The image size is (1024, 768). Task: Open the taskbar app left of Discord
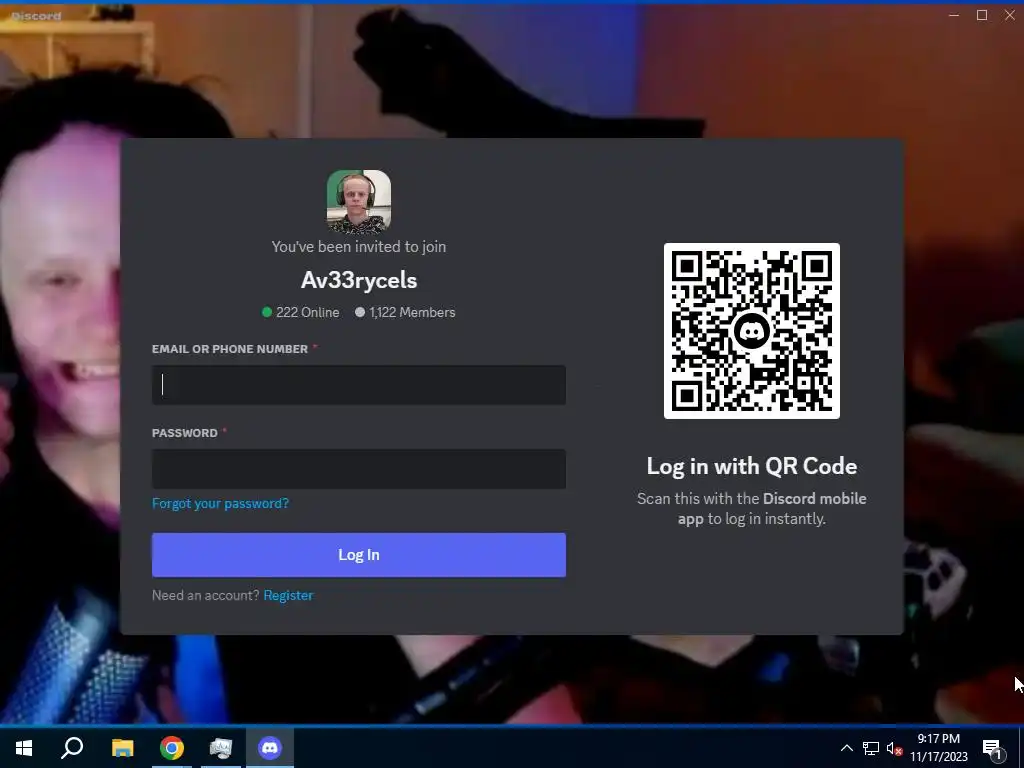tap(221, 748)
